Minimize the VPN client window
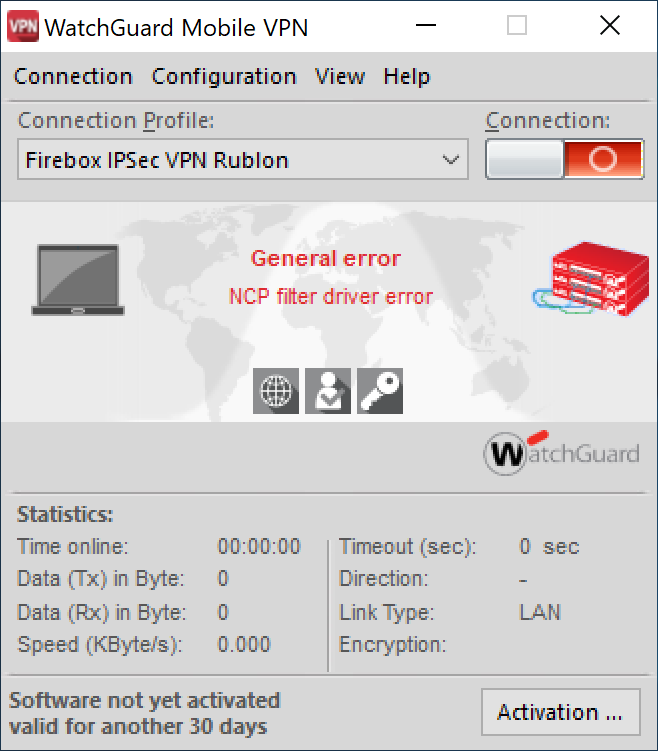 click(x=425, y=26)
